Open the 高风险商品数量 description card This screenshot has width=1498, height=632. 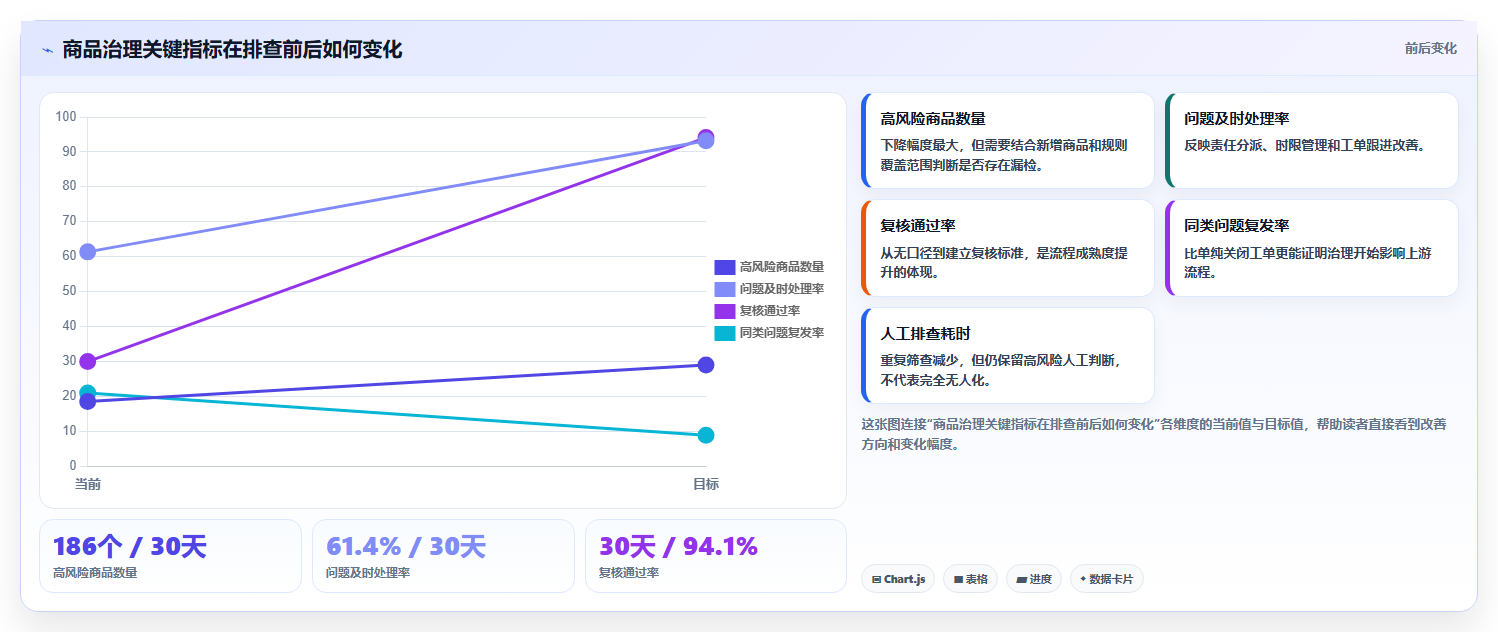pos(1007,141)
